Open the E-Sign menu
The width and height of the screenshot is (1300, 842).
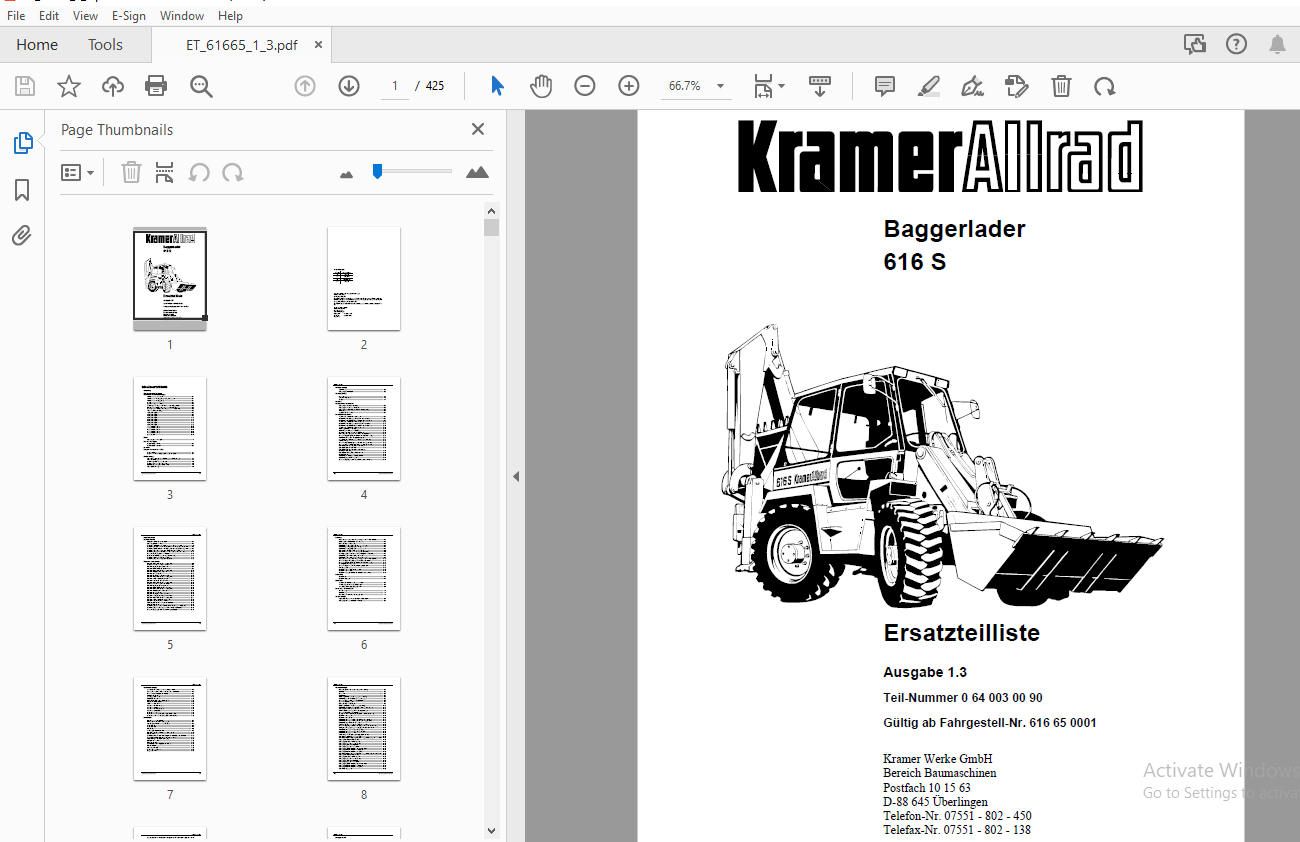click(129, 15)
